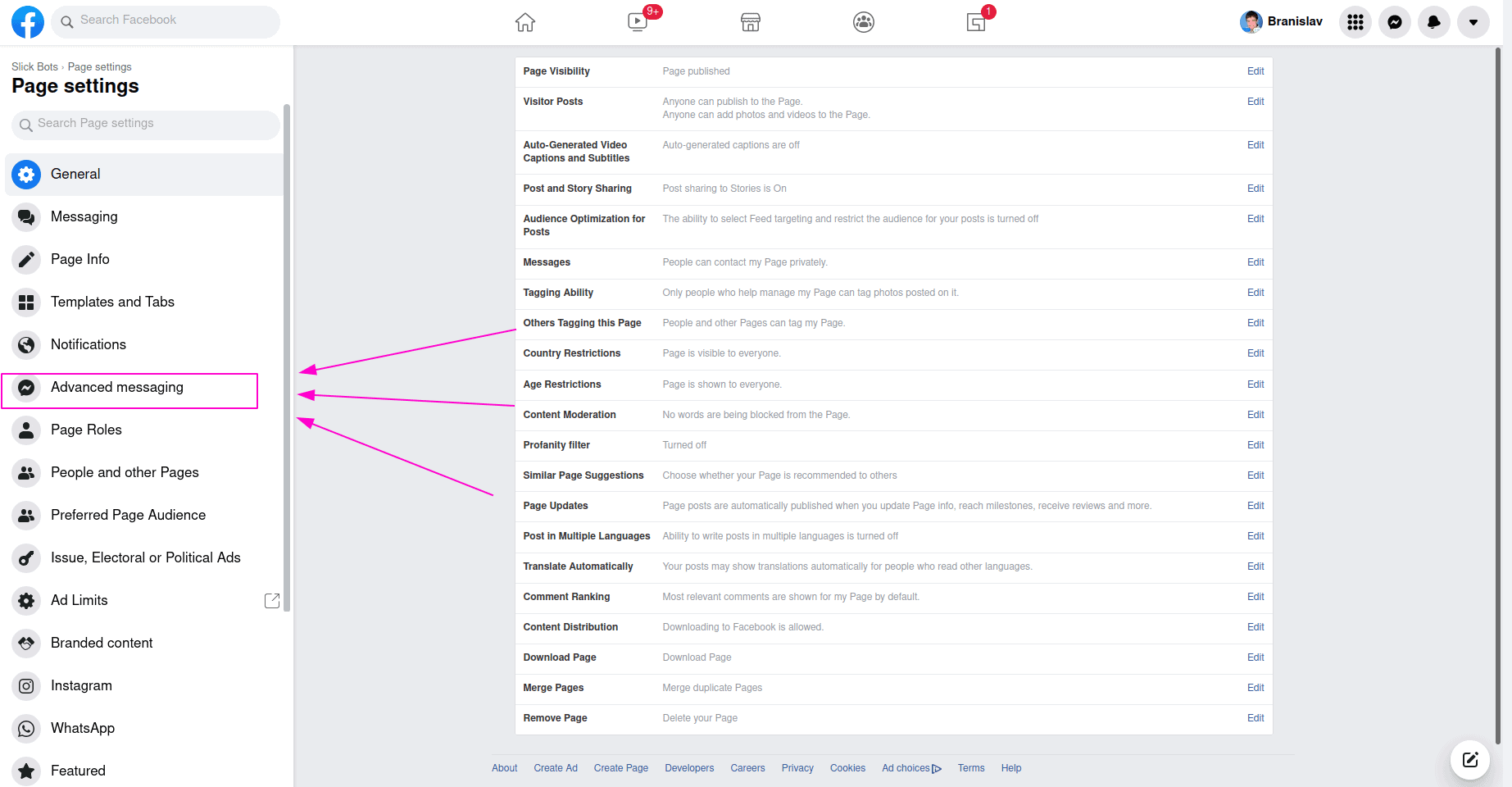
Task: Open Branislav profile
Action: click(1282, 22)
